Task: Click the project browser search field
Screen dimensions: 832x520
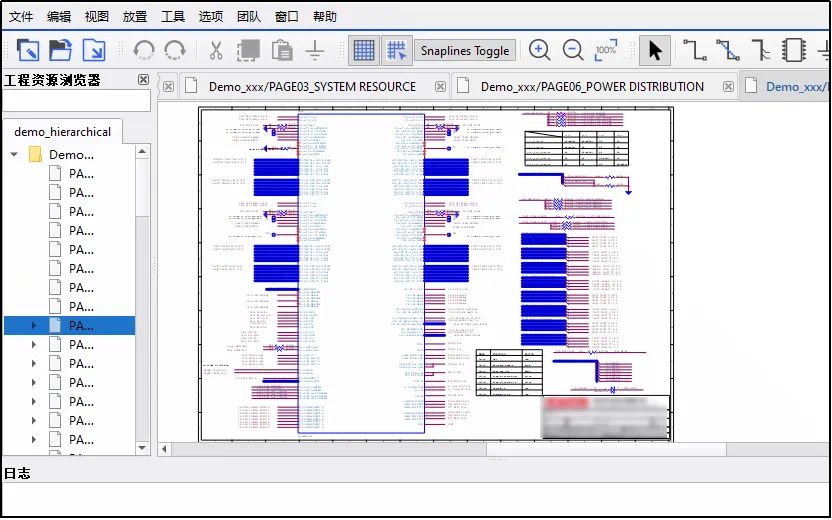Action: (76, 101)
